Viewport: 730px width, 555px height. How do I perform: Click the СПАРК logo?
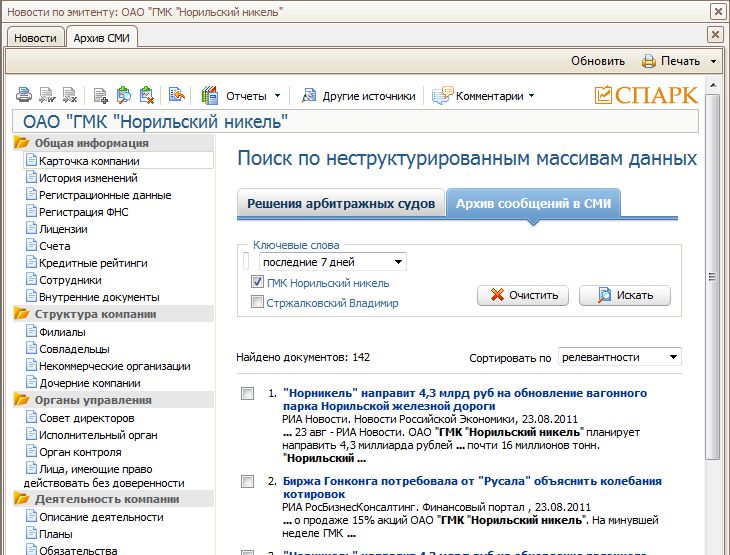click(x=645, y=95)
